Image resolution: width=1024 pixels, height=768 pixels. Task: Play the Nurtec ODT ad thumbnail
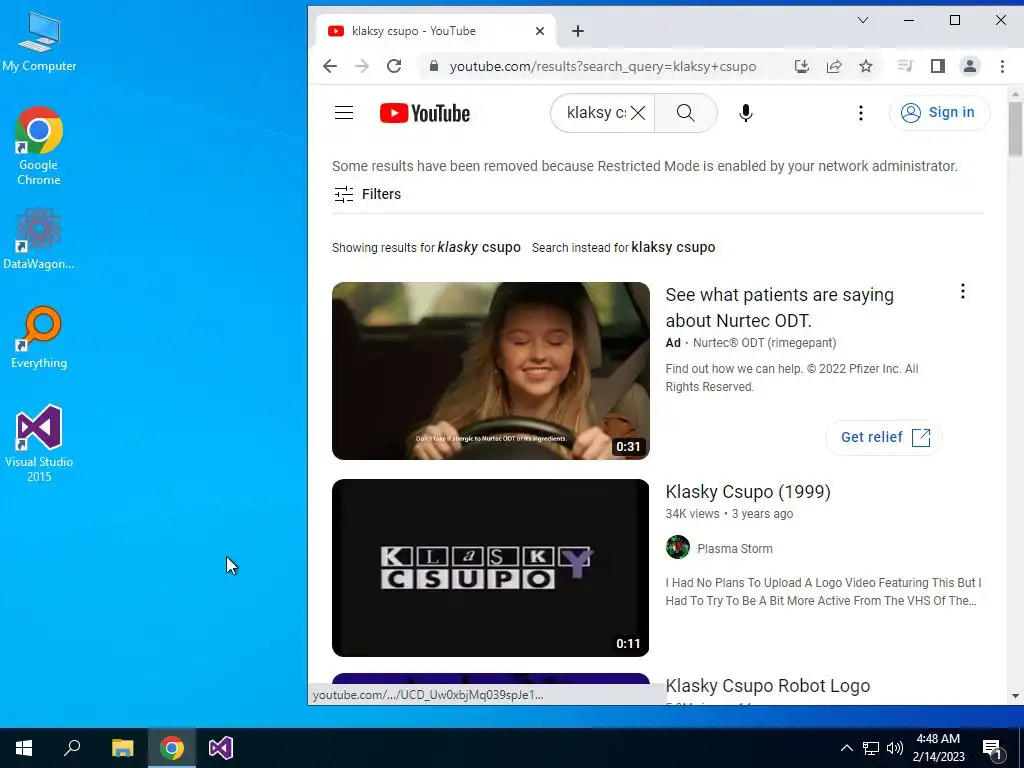click(x=490, y=371)
